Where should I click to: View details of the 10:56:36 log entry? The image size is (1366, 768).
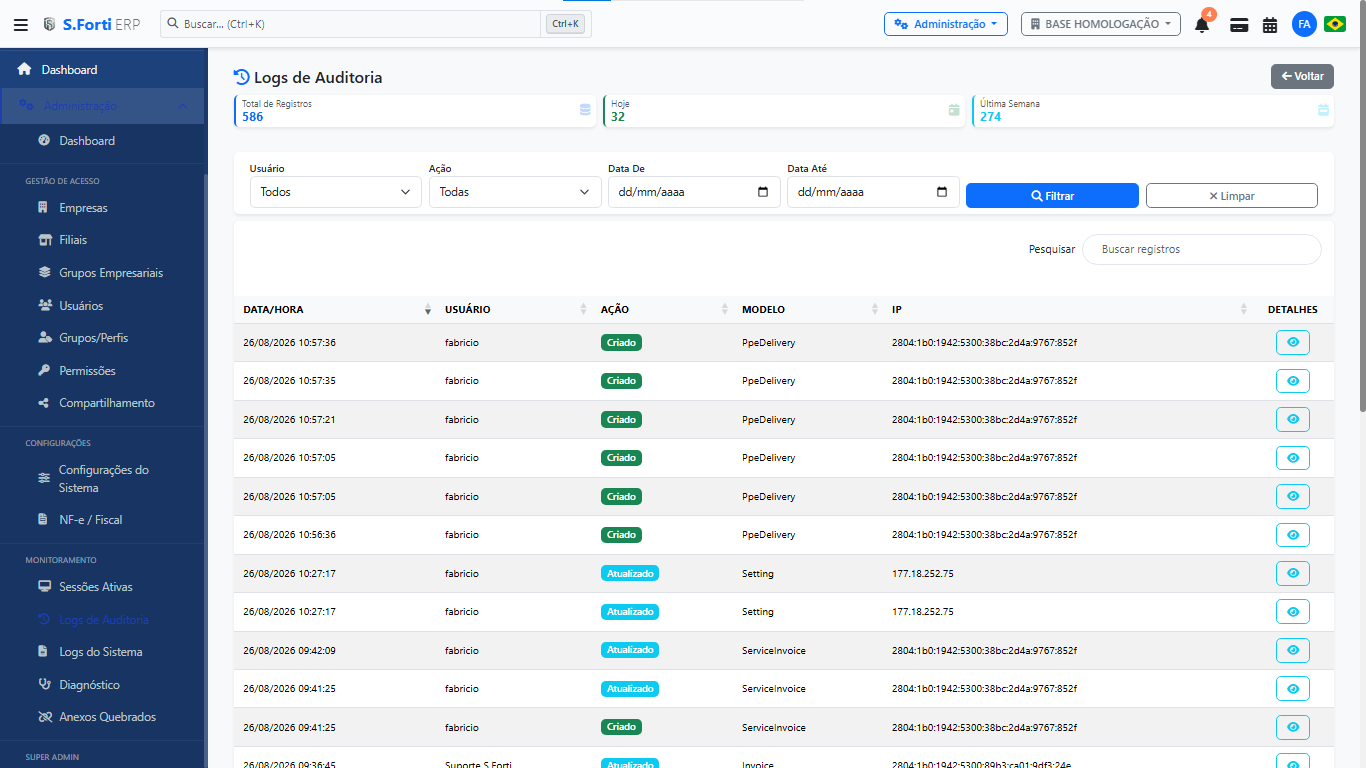click(1293, 535)
